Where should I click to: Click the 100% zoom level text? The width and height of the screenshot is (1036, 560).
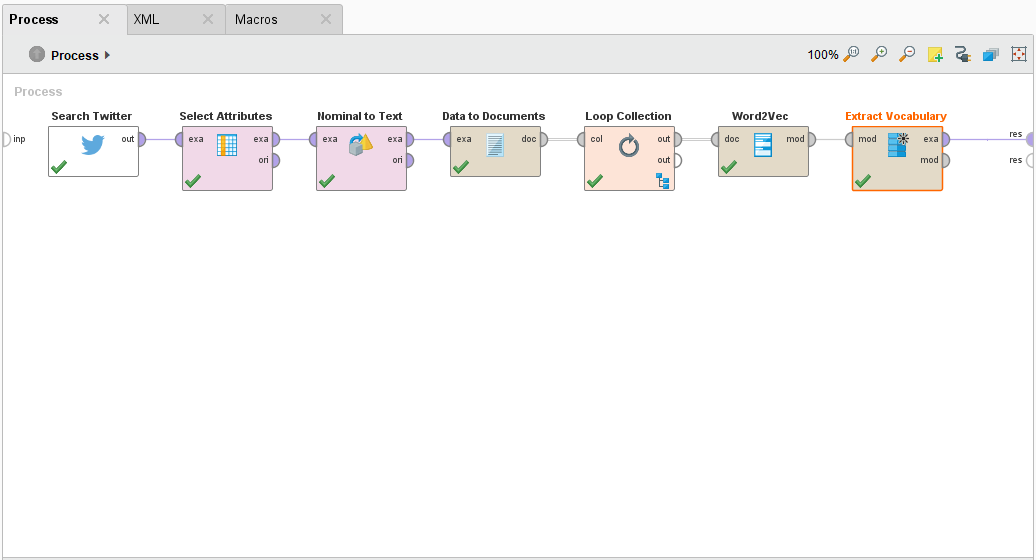823,55
